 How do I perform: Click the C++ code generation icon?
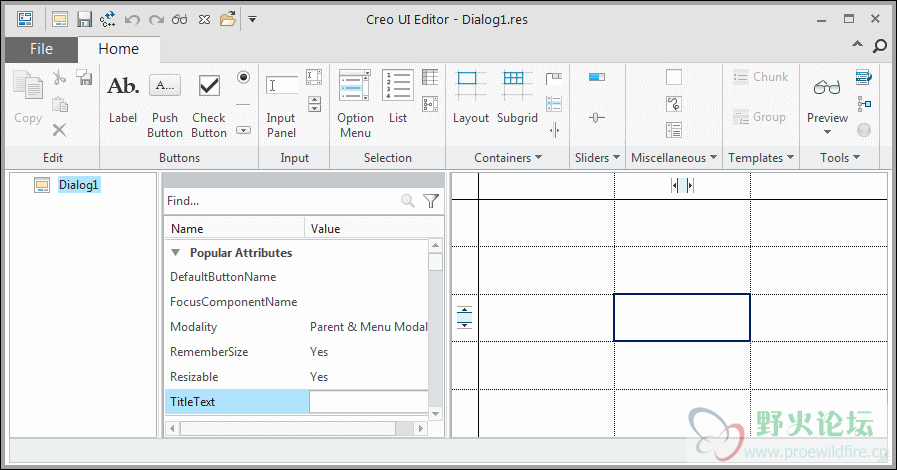(x=107, y=19)
